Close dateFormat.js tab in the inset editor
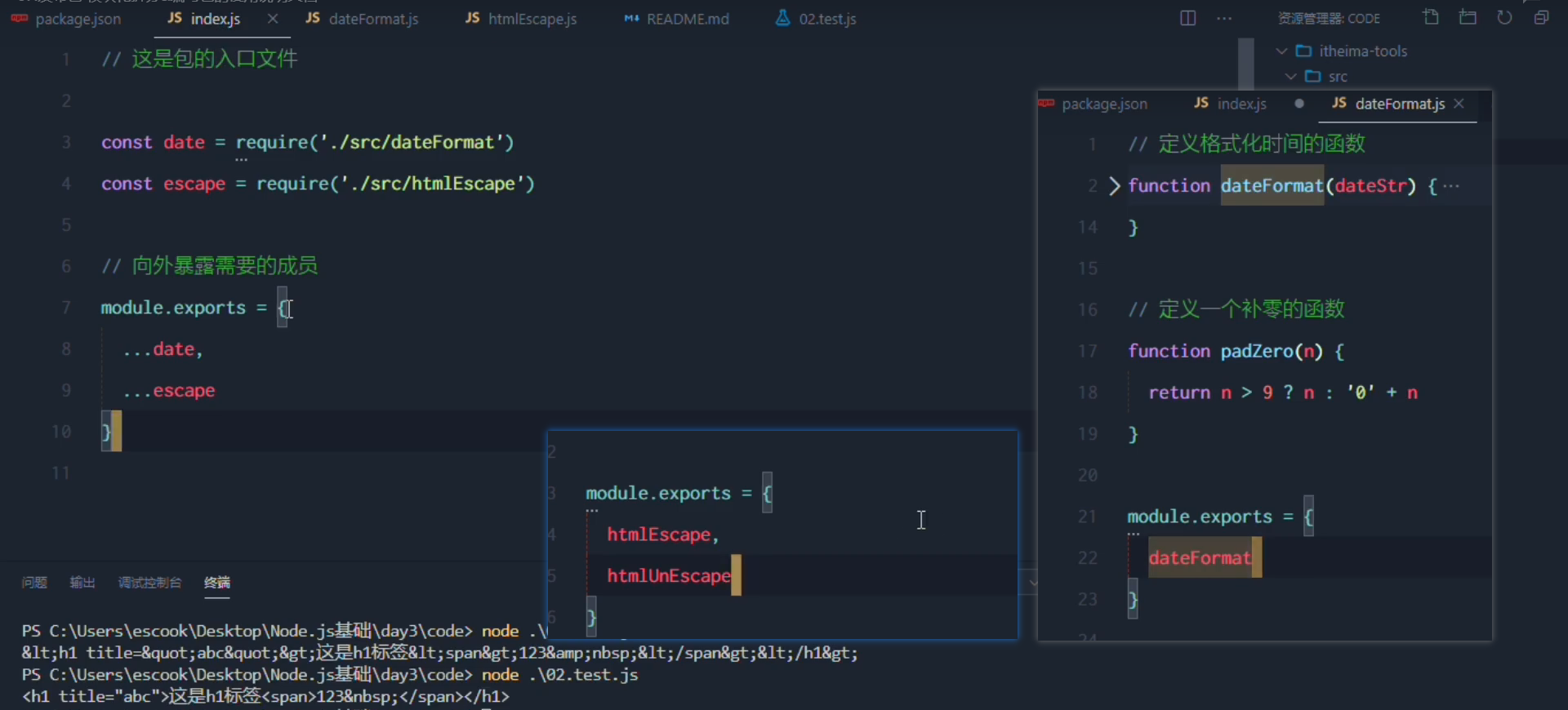Image resolution: width=1568 pixels, height=710 pixels. click(1459, 104)
